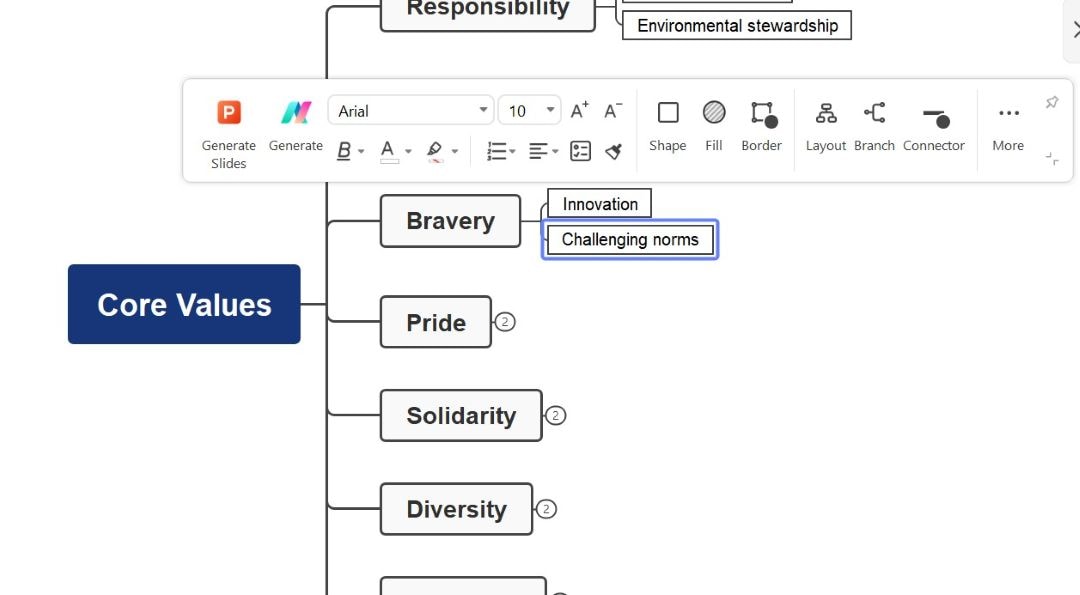The height and width of the screenshot is (595, 1080).
Task: Increase font size with A+ icon
Action: [579, 111]
